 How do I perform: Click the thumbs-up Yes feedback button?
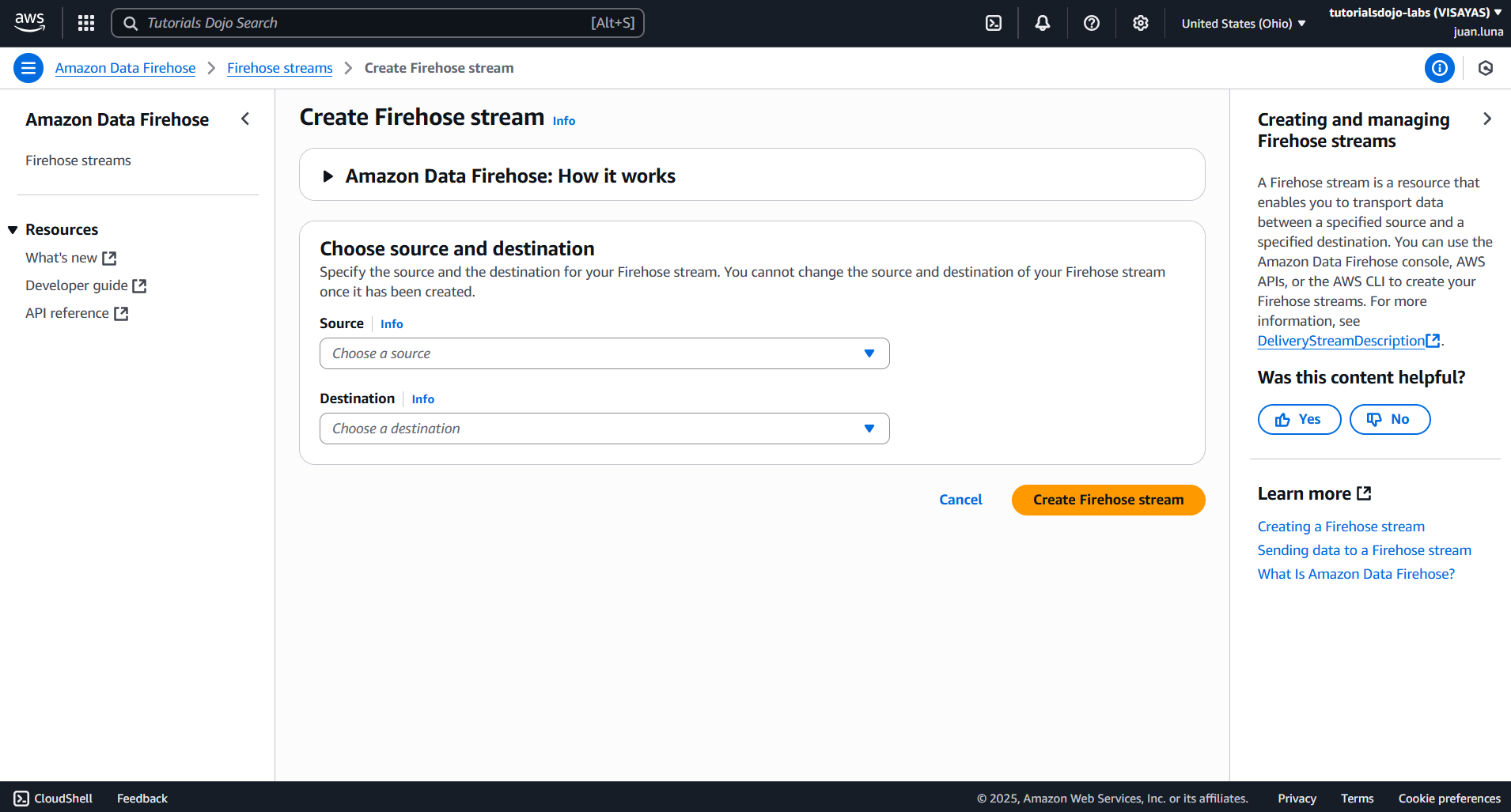[x=1299, y=419]
